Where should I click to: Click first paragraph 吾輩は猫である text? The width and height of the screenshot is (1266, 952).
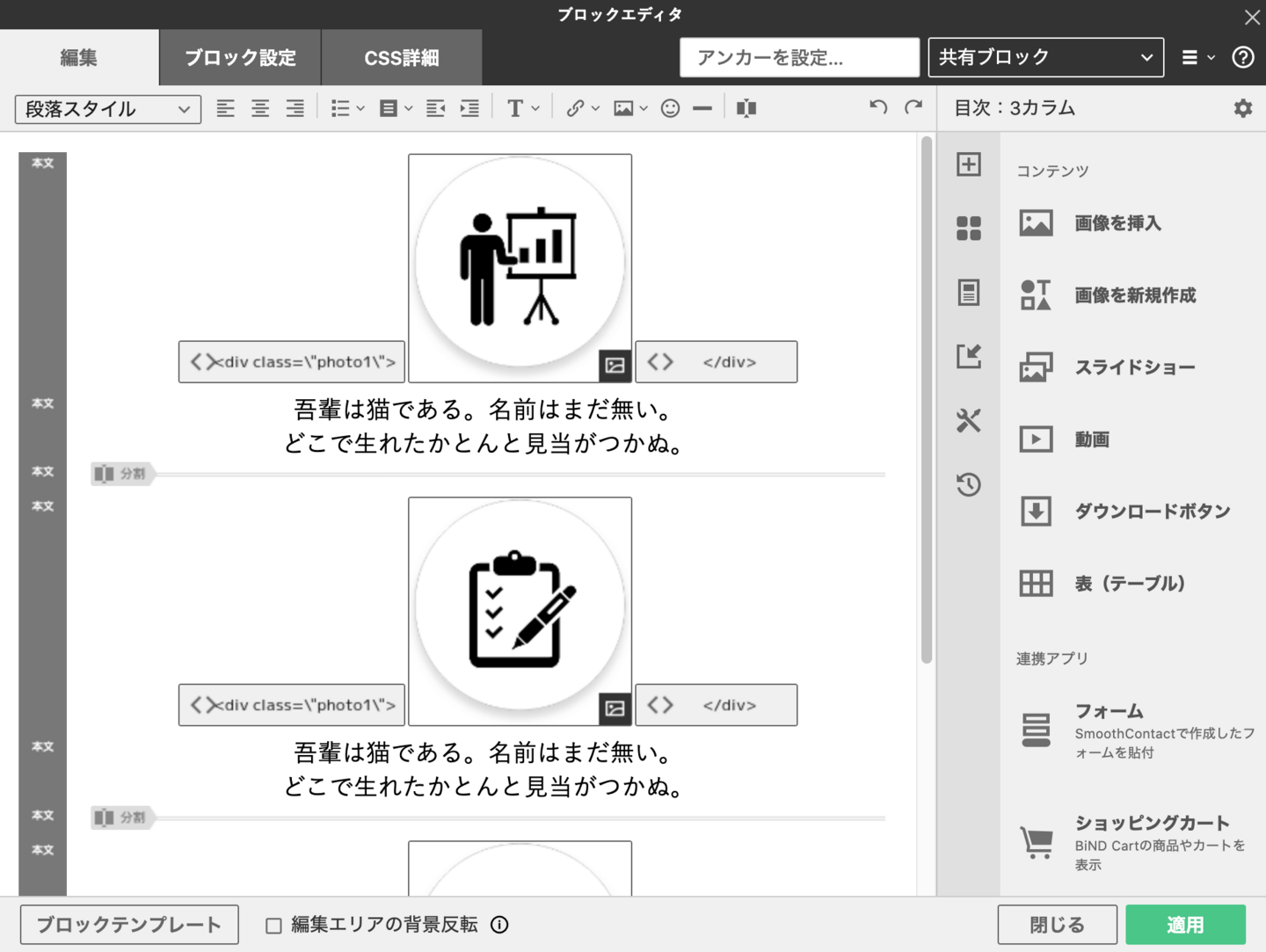[x=484, y=426]
